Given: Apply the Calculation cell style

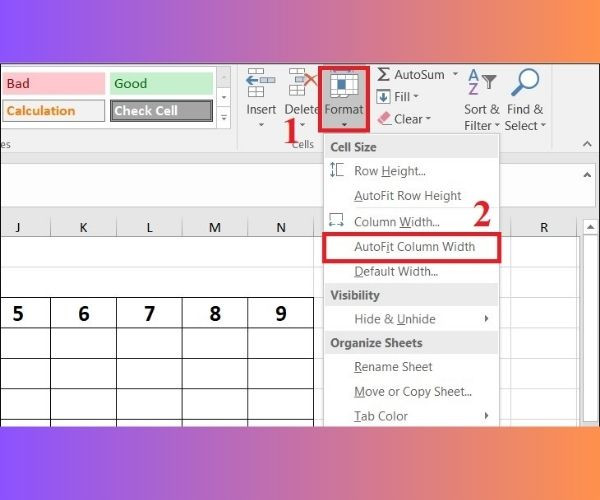Looking at the screenshot, I should click(54, 111).
